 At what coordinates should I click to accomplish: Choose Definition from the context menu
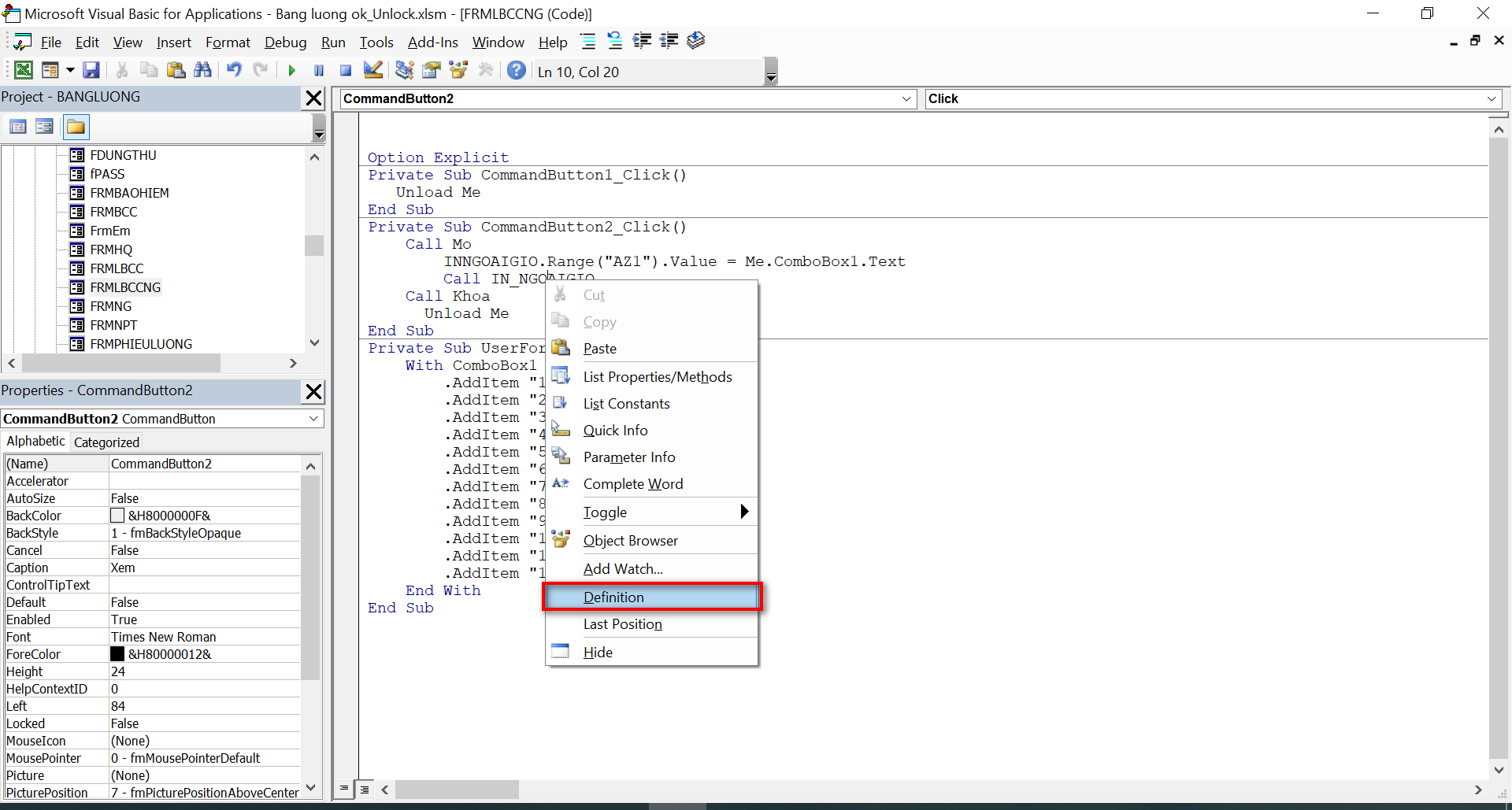coord(613,597)
